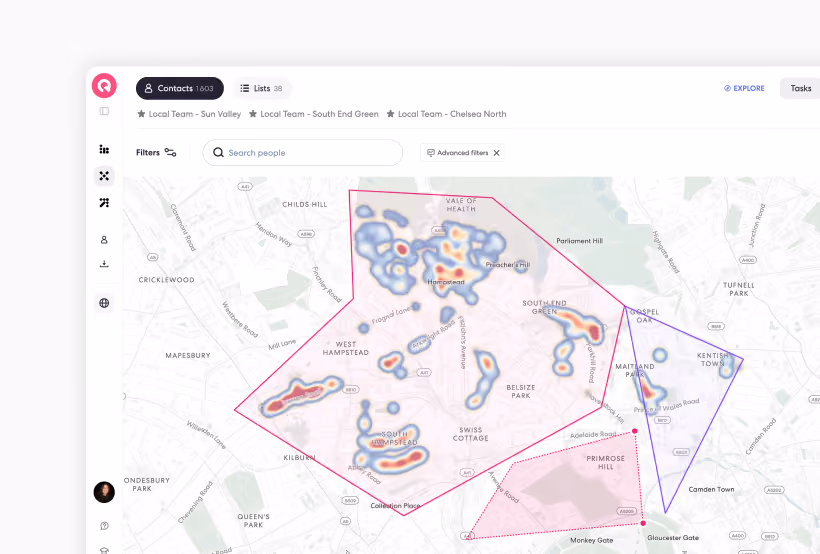Open the dashboard dots grid icon
The width and height of the screenshot is (820, 554).
tap(104, 150)
